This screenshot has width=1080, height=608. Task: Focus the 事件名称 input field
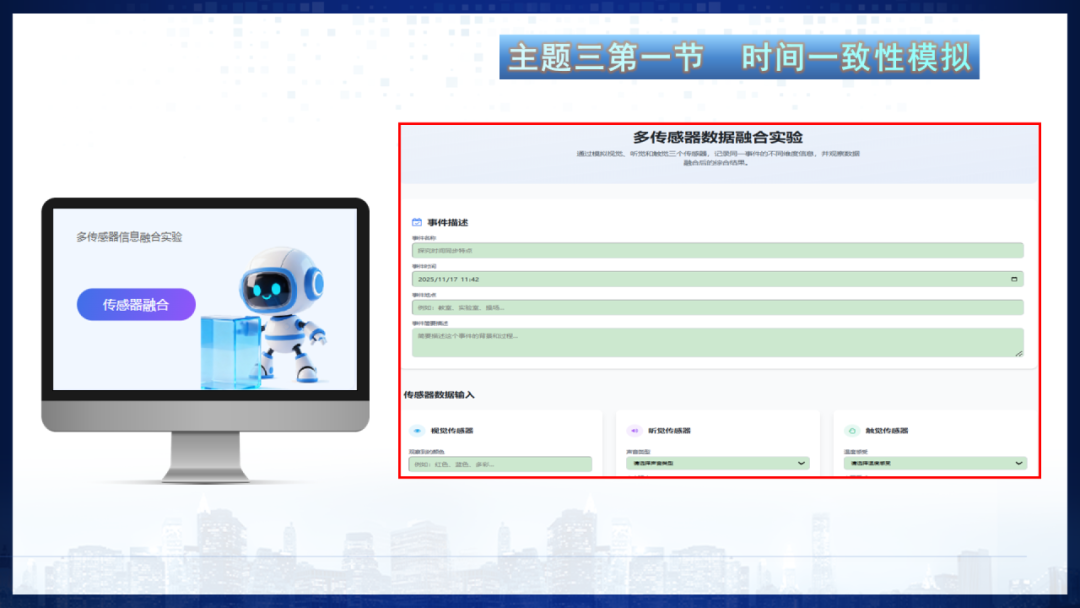[x=718, y=250]
